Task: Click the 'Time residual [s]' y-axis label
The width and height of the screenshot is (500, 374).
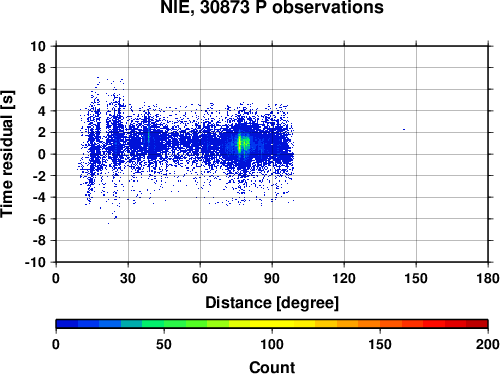Action: click(x=7, y=154)
